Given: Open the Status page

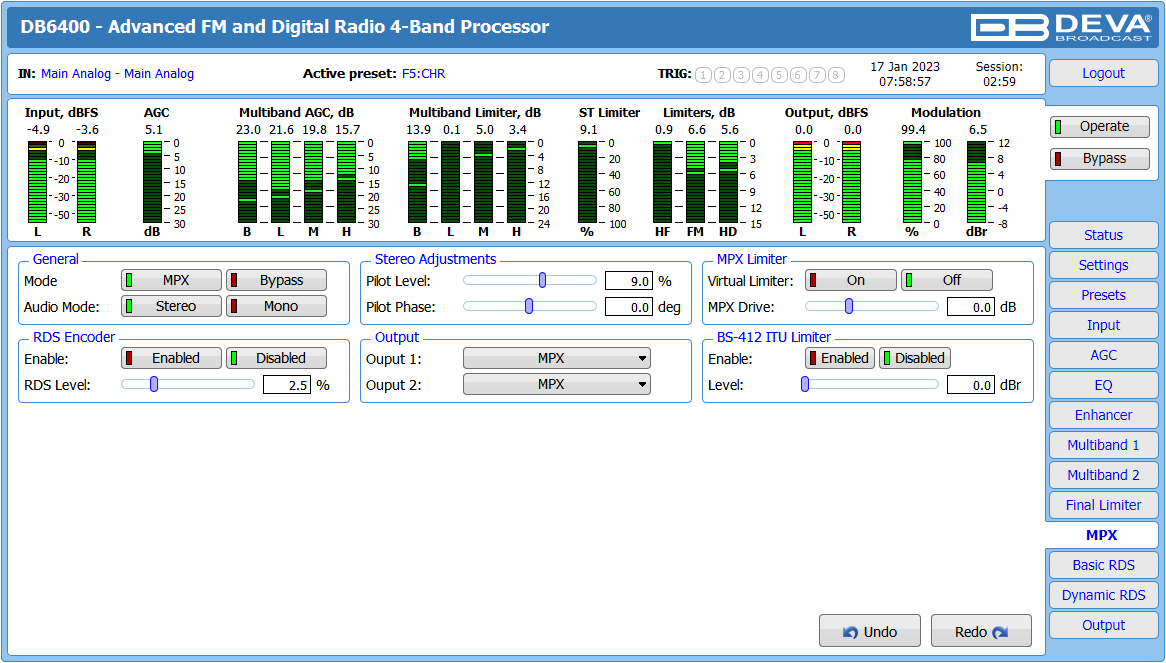Looking at the screenshot, I should [1104, 235].
